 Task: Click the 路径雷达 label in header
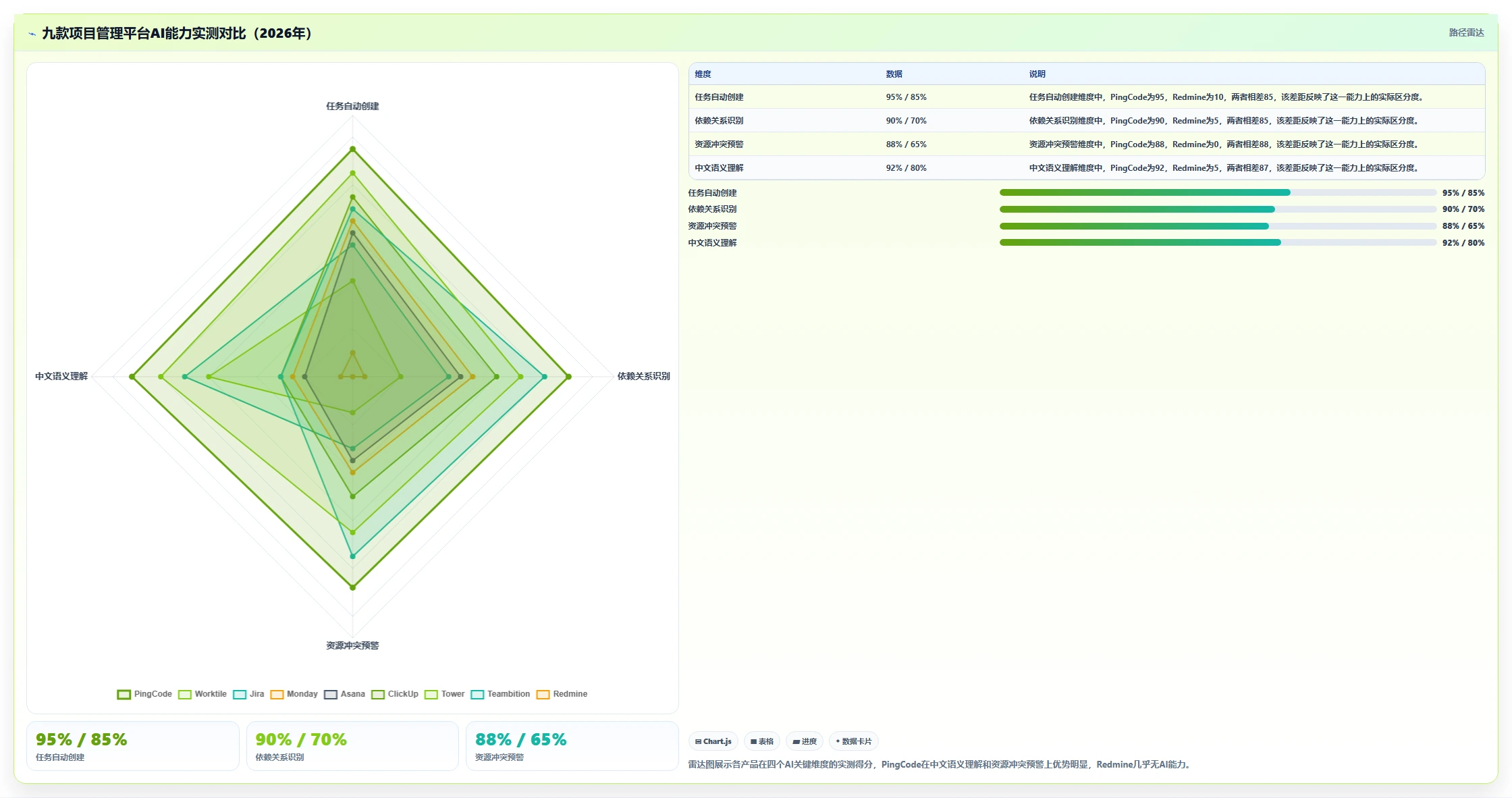click(1466, 32)
